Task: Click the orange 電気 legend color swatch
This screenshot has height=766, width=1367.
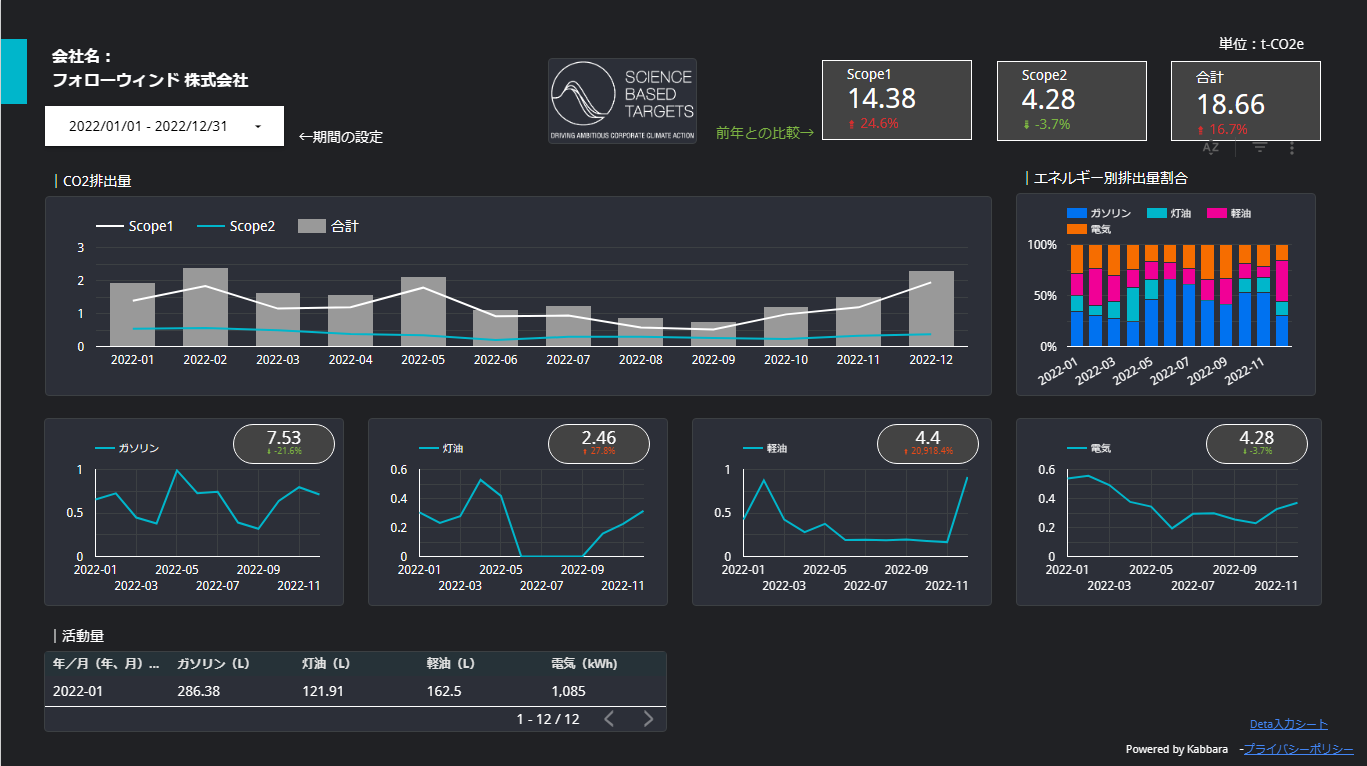Action: [x=1076, y=230]
